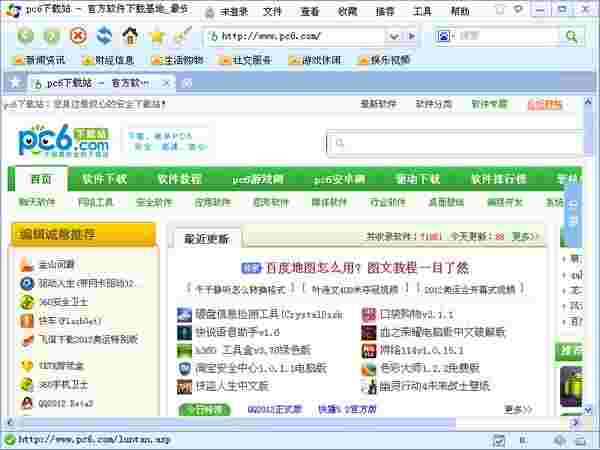Click the speech bubble icon in title bar
This screenshot has width=600, height=450.
point(518,9)
